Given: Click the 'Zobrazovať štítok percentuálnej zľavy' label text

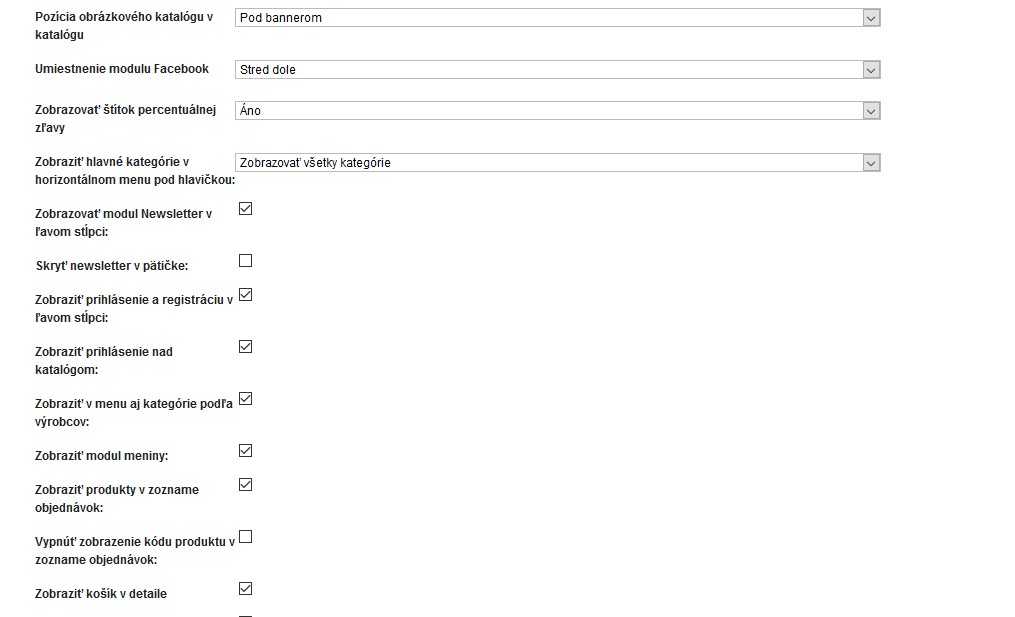Looking at the screenshot, I should 125,119.
